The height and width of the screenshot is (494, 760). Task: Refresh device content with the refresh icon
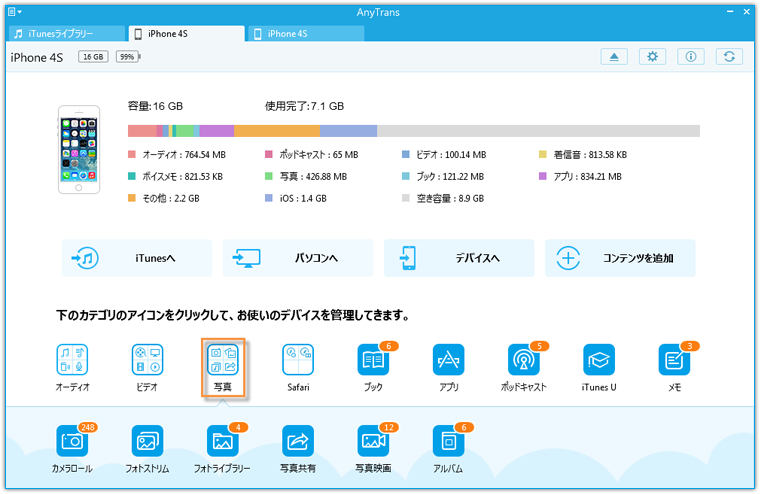pos(729,57)
